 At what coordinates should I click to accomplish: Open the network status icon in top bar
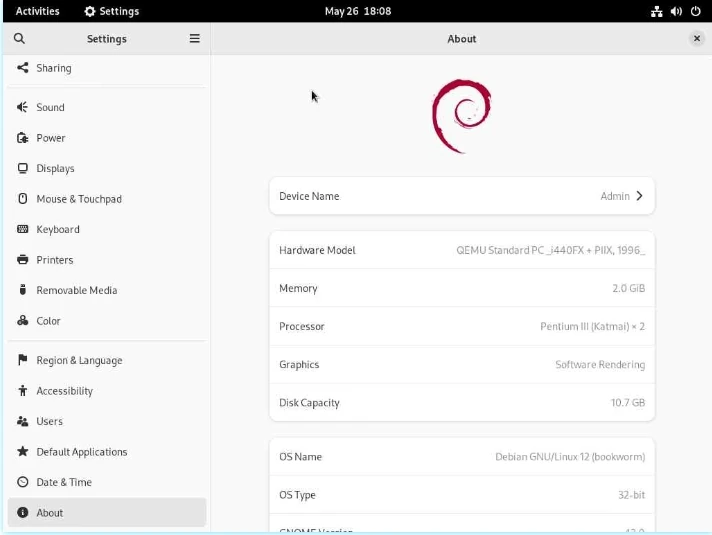pos(657,11)
